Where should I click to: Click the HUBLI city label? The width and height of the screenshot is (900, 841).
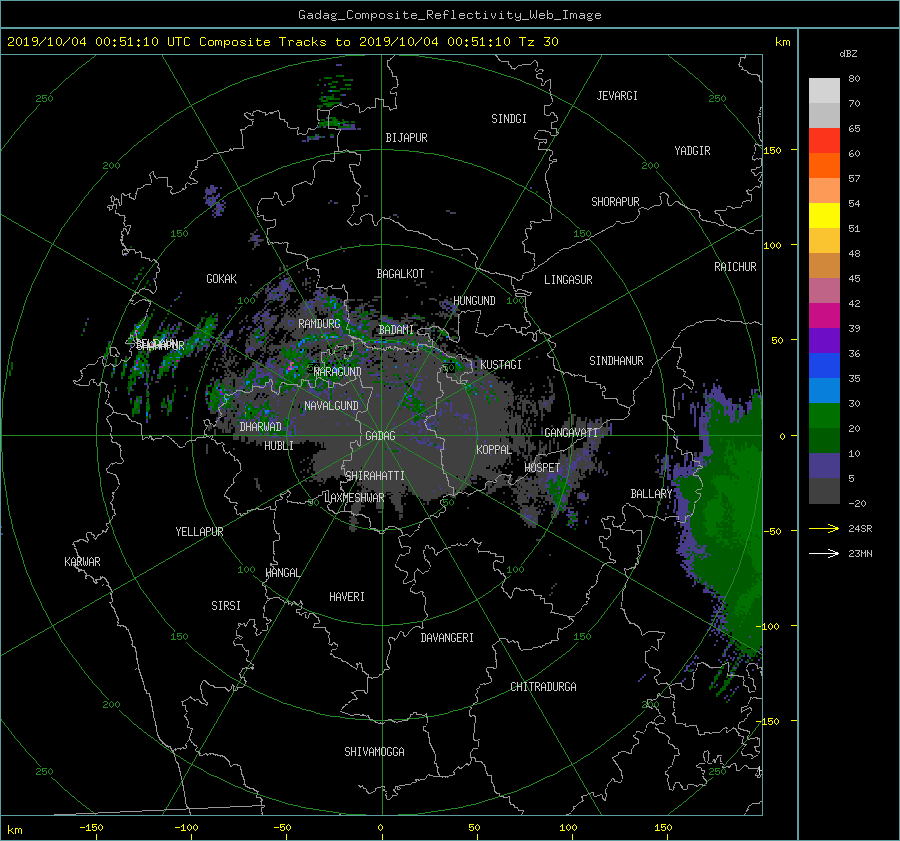point(279,445)
